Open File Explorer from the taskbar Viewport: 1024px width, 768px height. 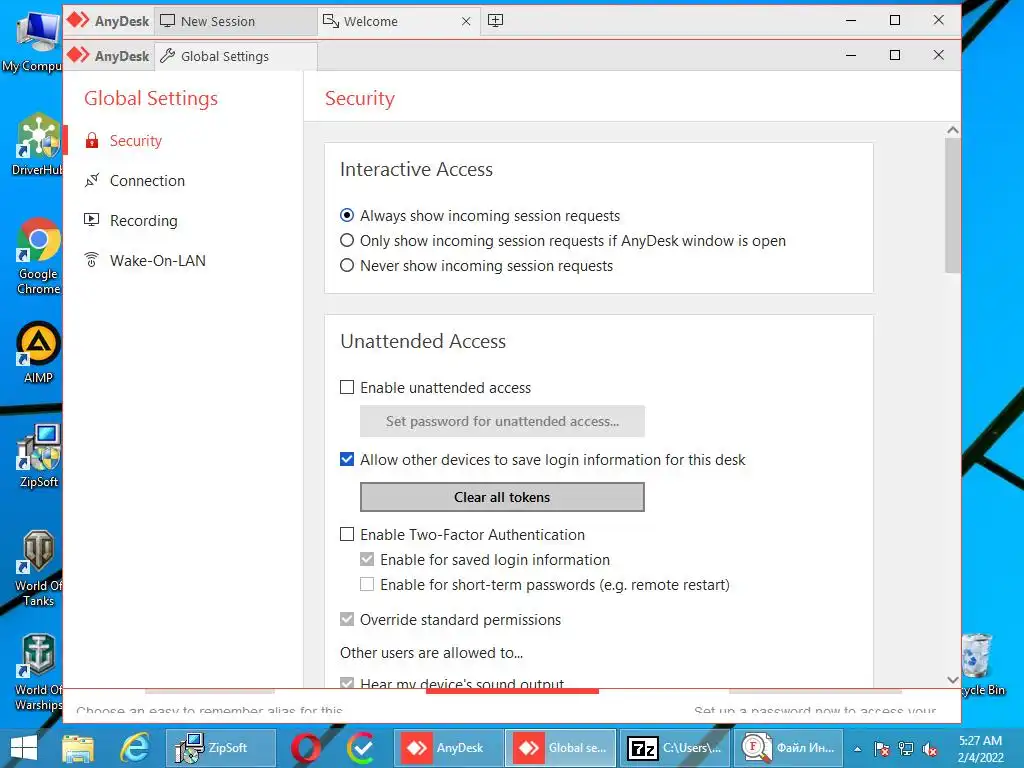point(78,748)
